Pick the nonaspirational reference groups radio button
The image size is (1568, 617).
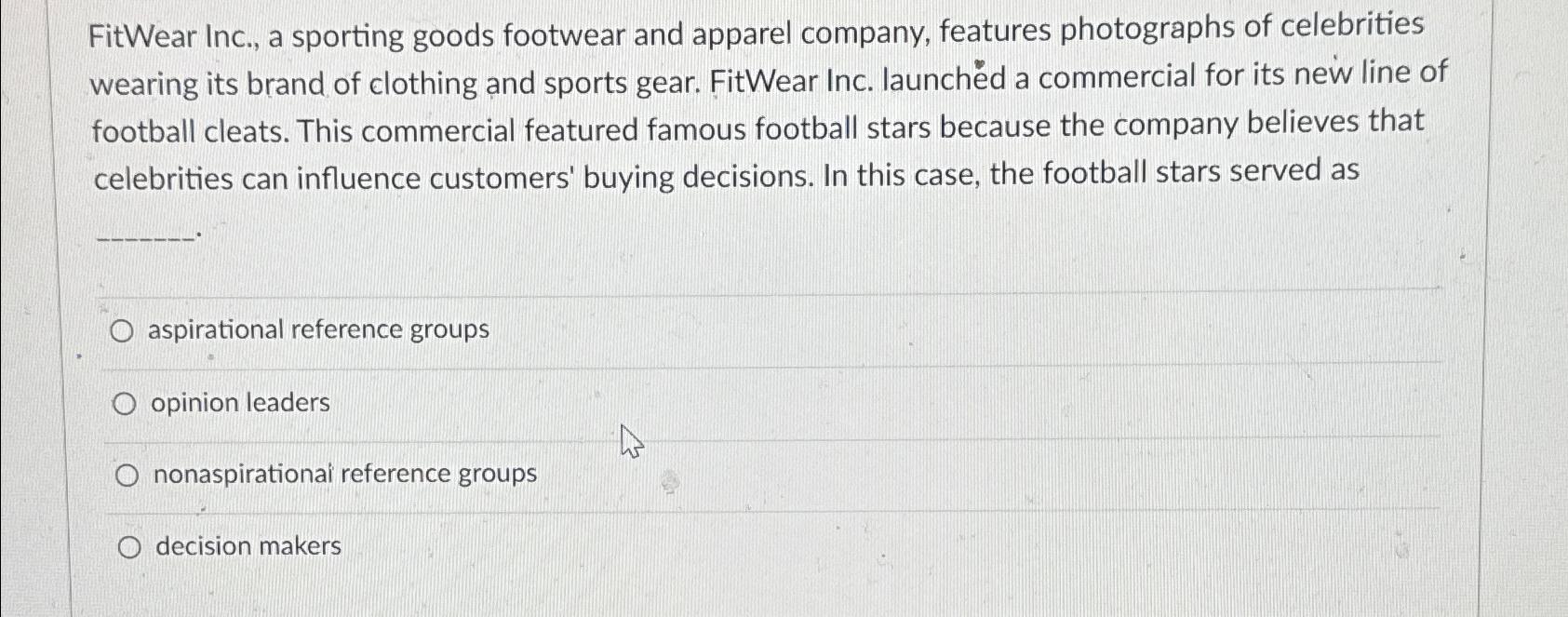tap(127, 476)
